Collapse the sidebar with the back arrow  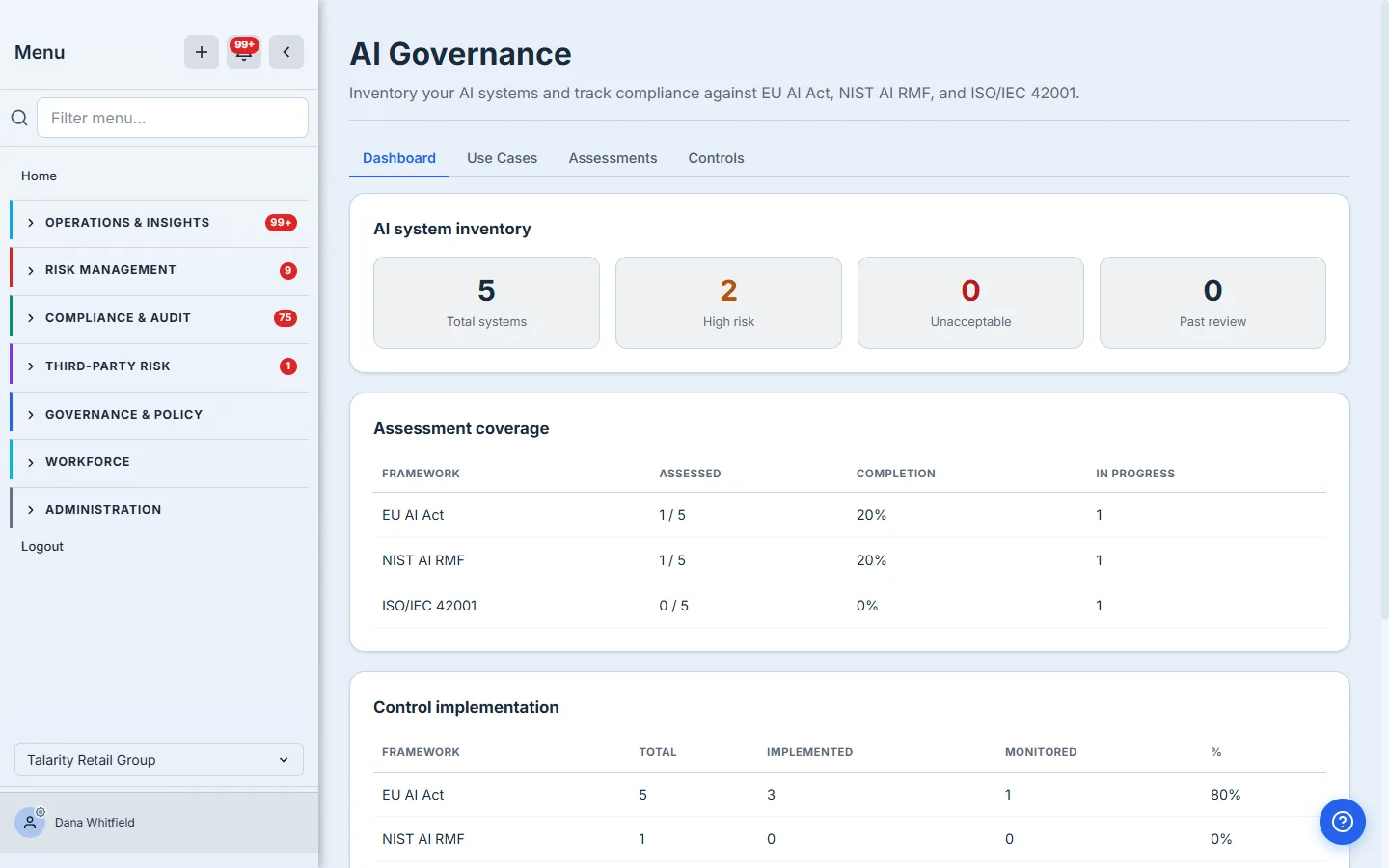tap(286, 52)
